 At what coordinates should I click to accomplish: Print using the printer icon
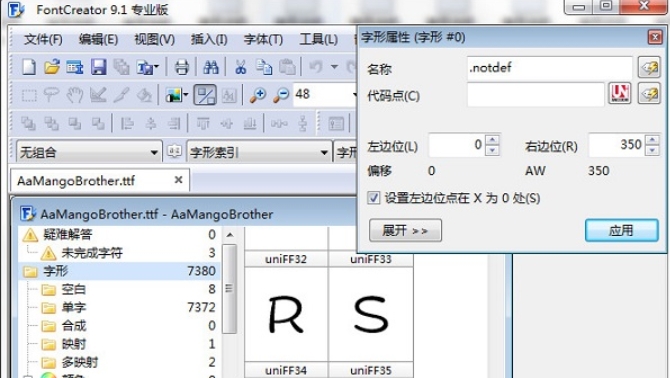tap(182, 67)
